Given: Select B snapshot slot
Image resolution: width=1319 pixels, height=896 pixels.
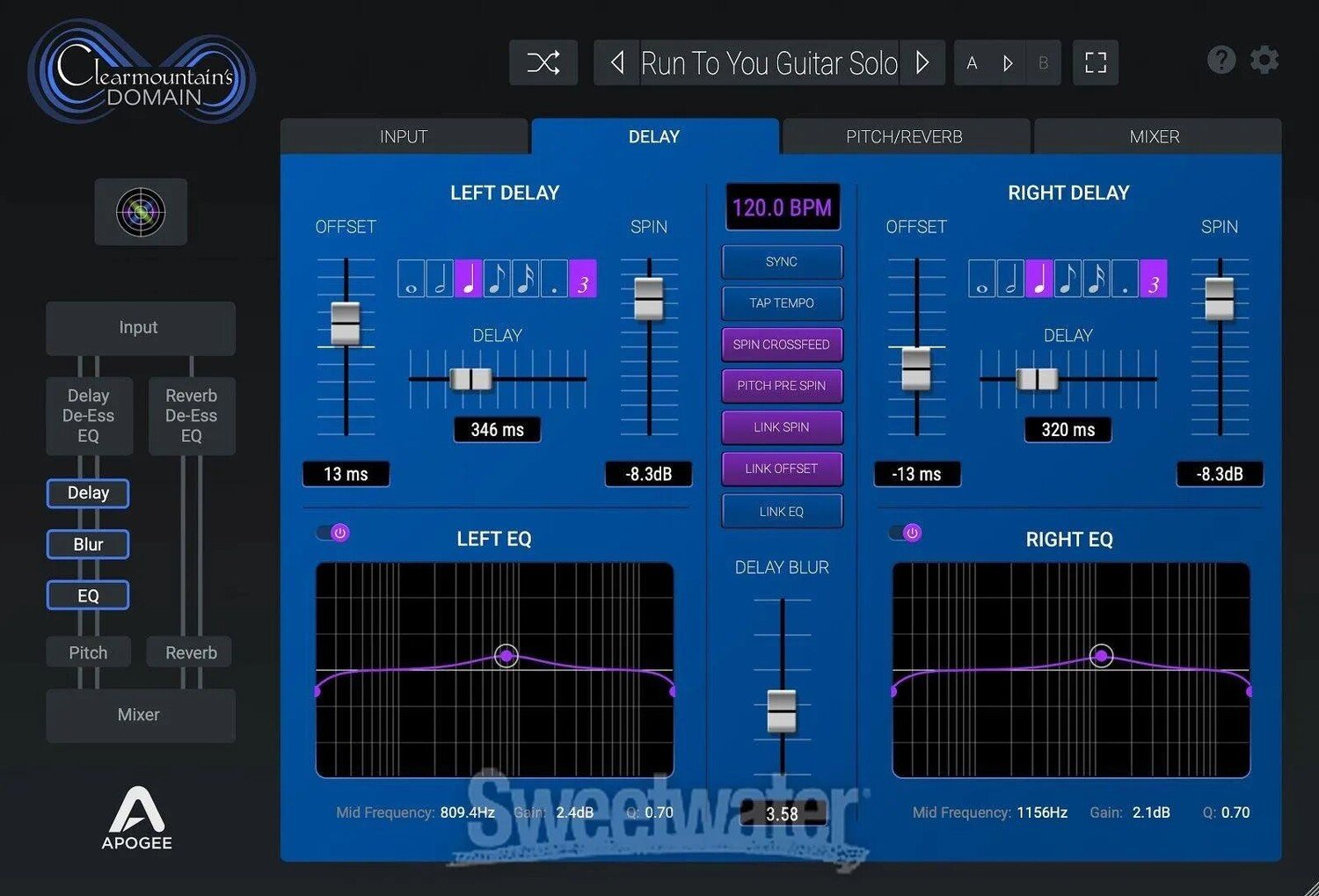Looking at the screenshot, I should pyautogui.click(x=1043, y=63).
